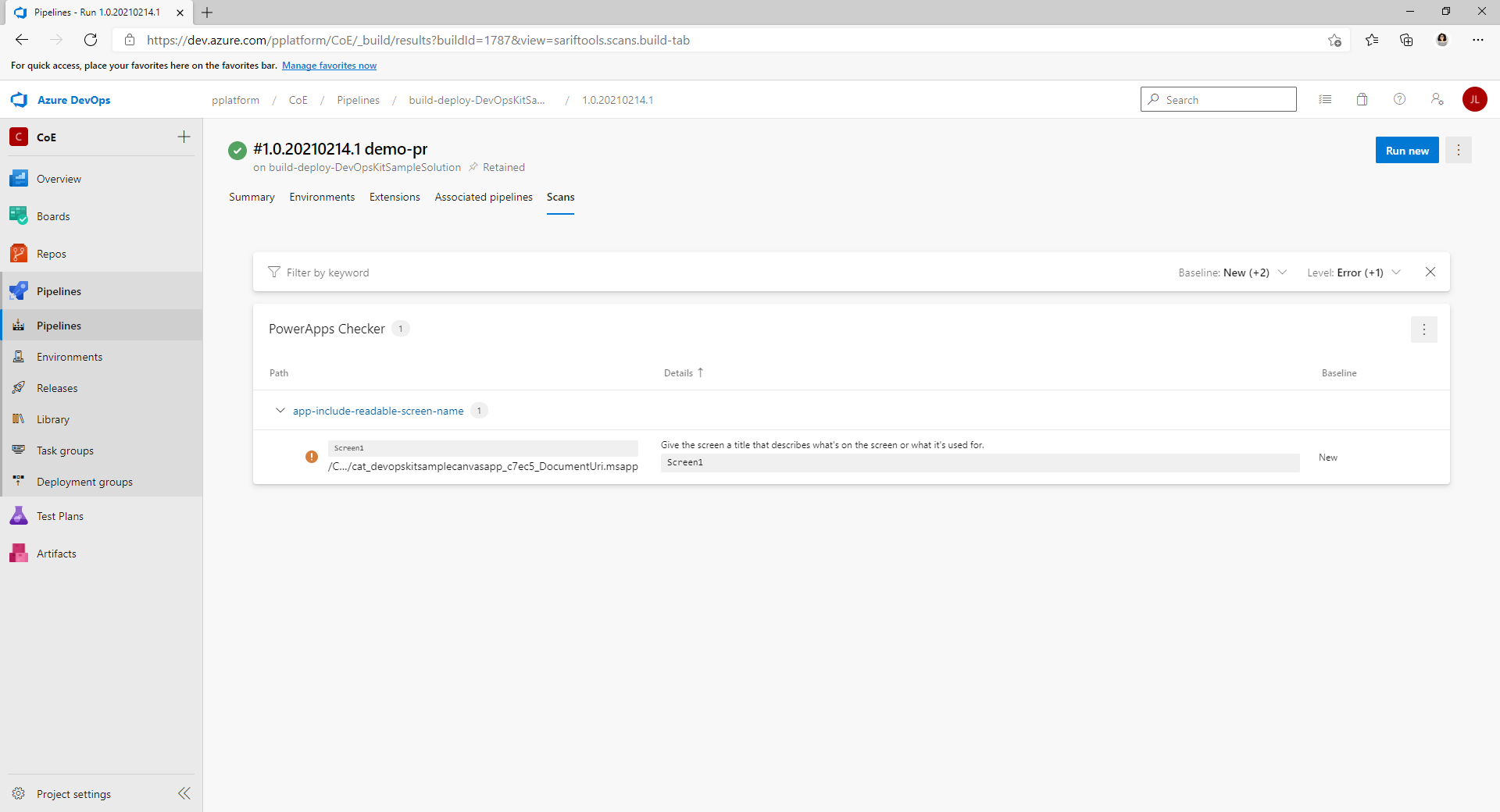Expand the Baseline New (+2) filter dropdown
This screenshot has height=812, width=1500.
point(1283,272)
